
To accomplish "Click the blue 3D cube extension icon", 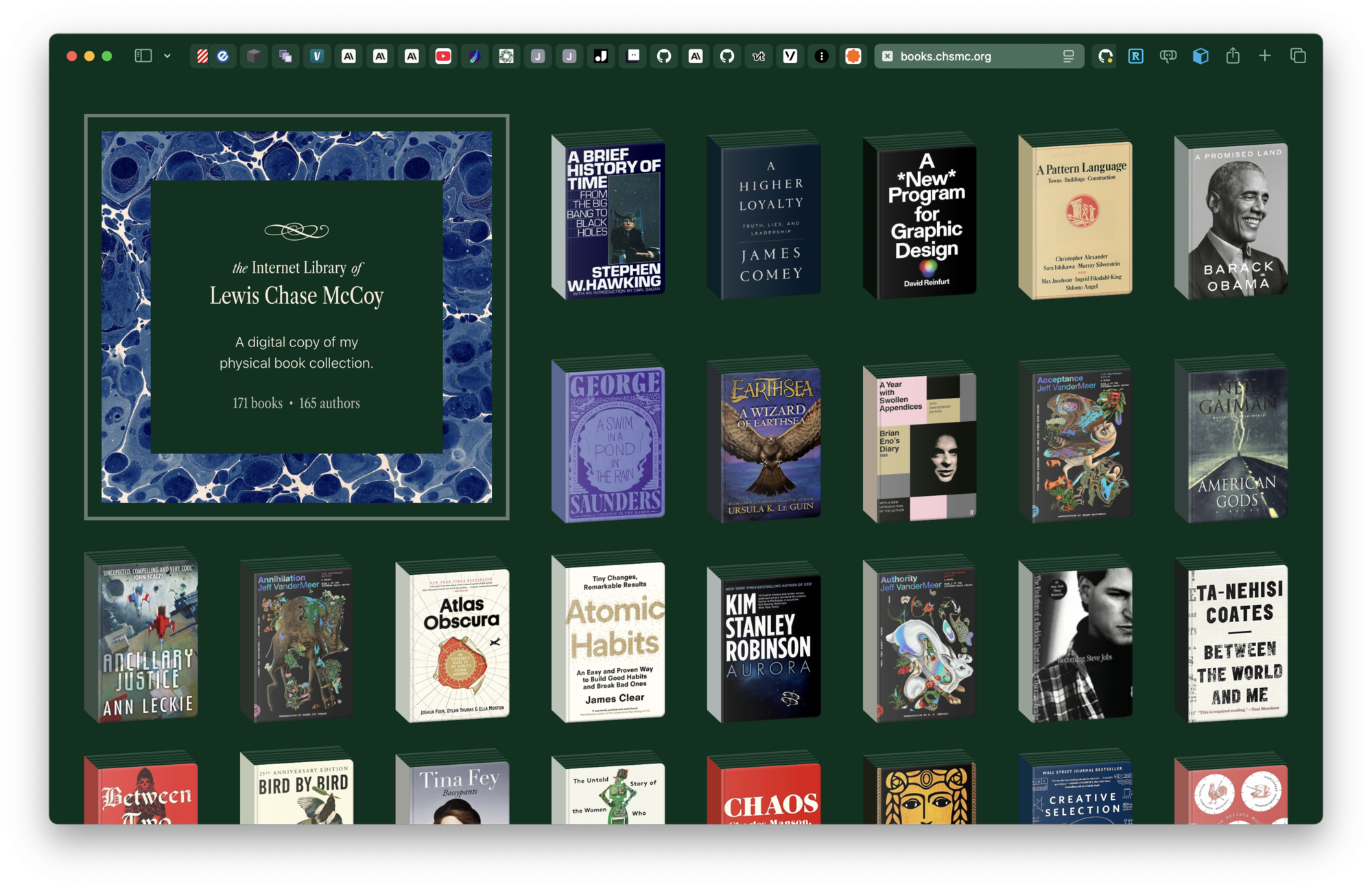I will pyautogui.click(x=1200, y=56).
